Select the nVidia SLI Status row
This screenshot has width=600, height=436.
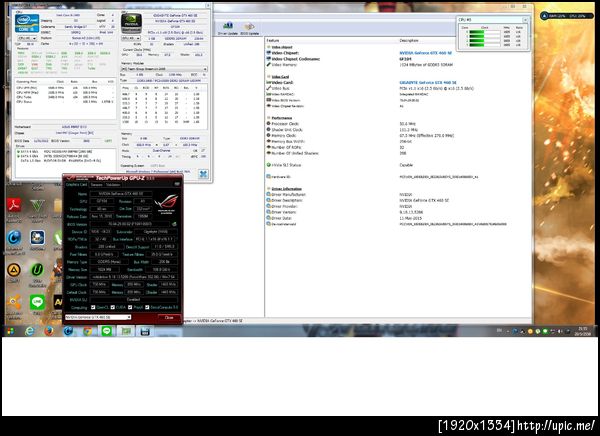(x=398, y=165)
